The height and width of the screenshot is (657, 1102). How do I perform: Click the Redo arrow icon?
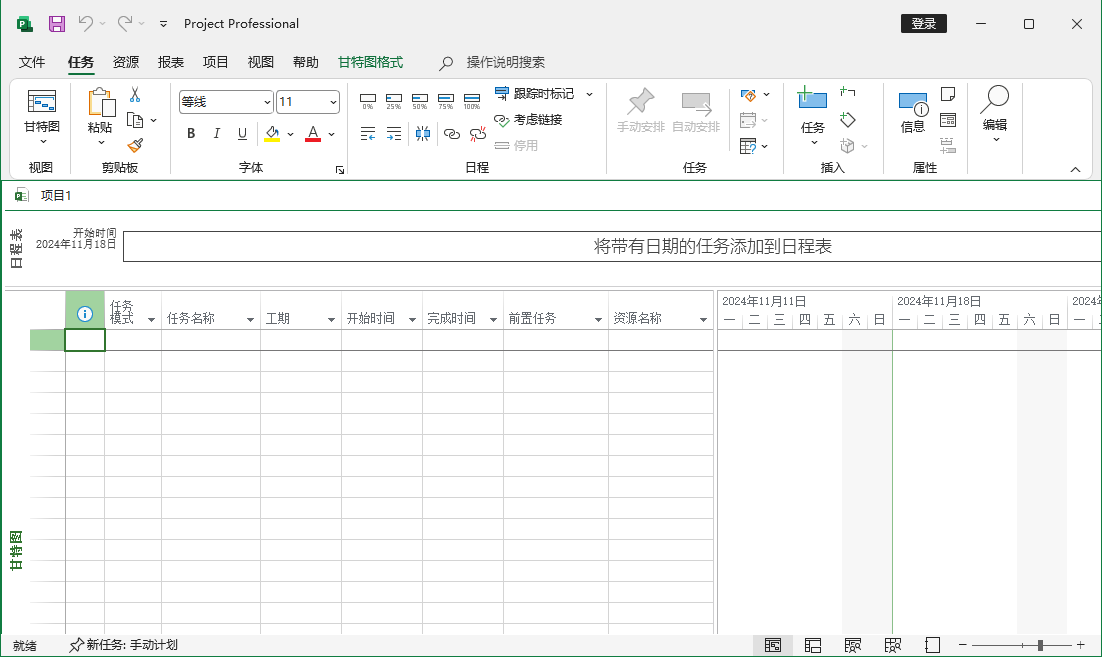point(124,23)
